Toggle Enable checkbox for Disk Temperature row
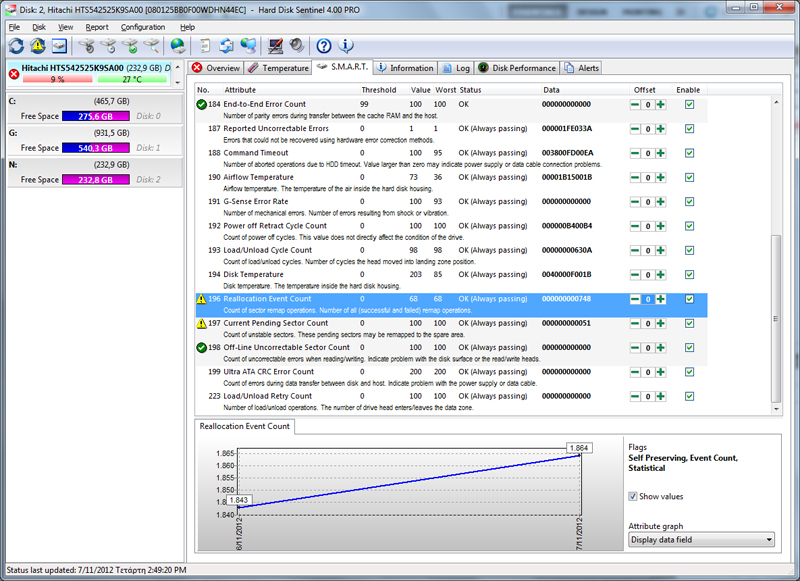 (x=689, y=275)
